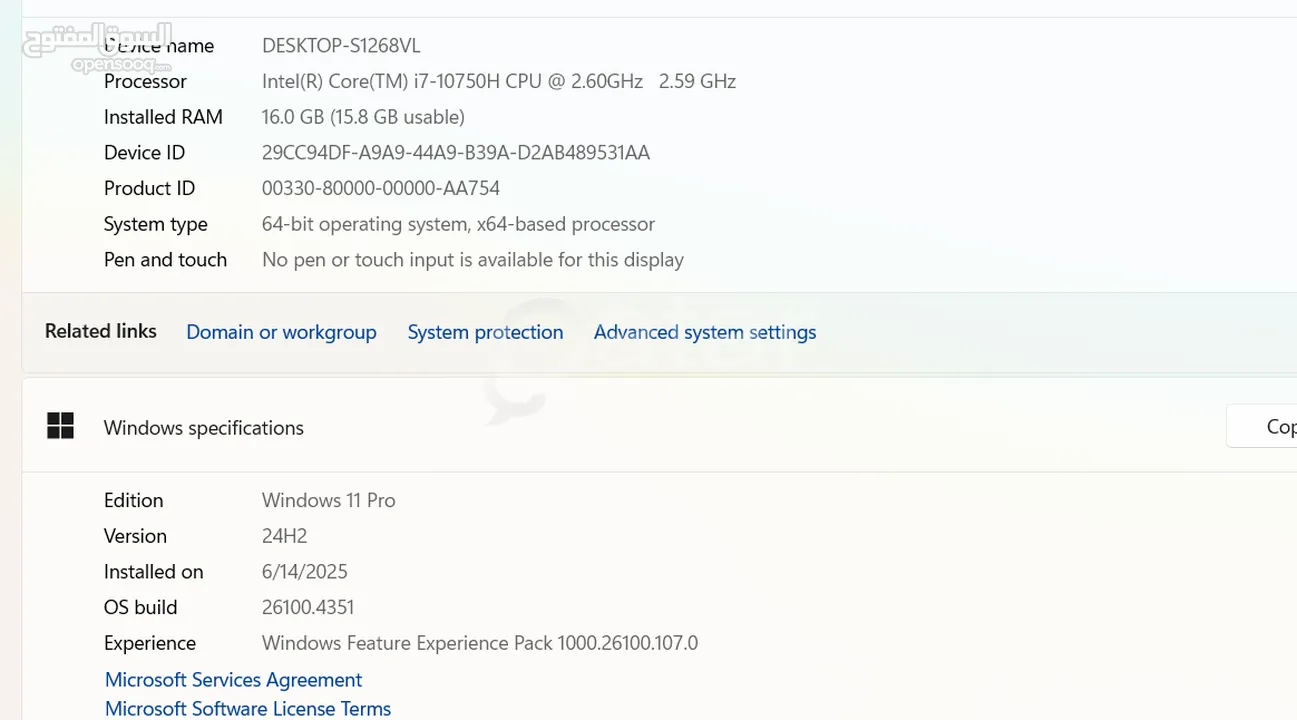Open Advanced system settings

tap(705, 332)
